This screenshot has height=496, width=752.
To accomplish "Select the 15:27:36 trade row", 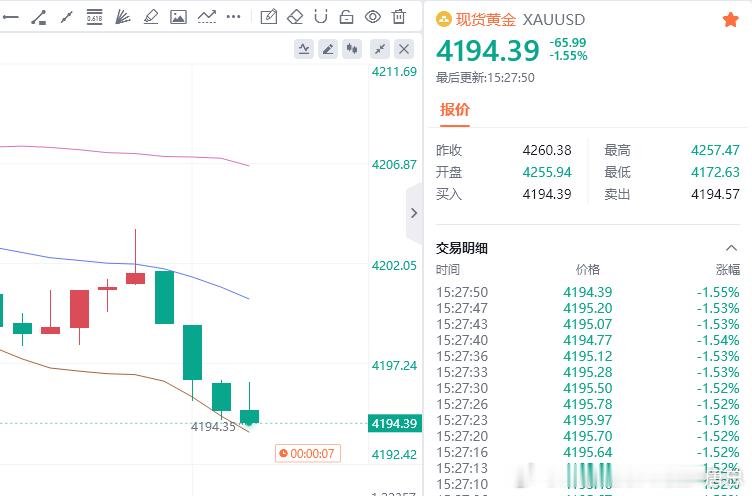I will (588, 356).
